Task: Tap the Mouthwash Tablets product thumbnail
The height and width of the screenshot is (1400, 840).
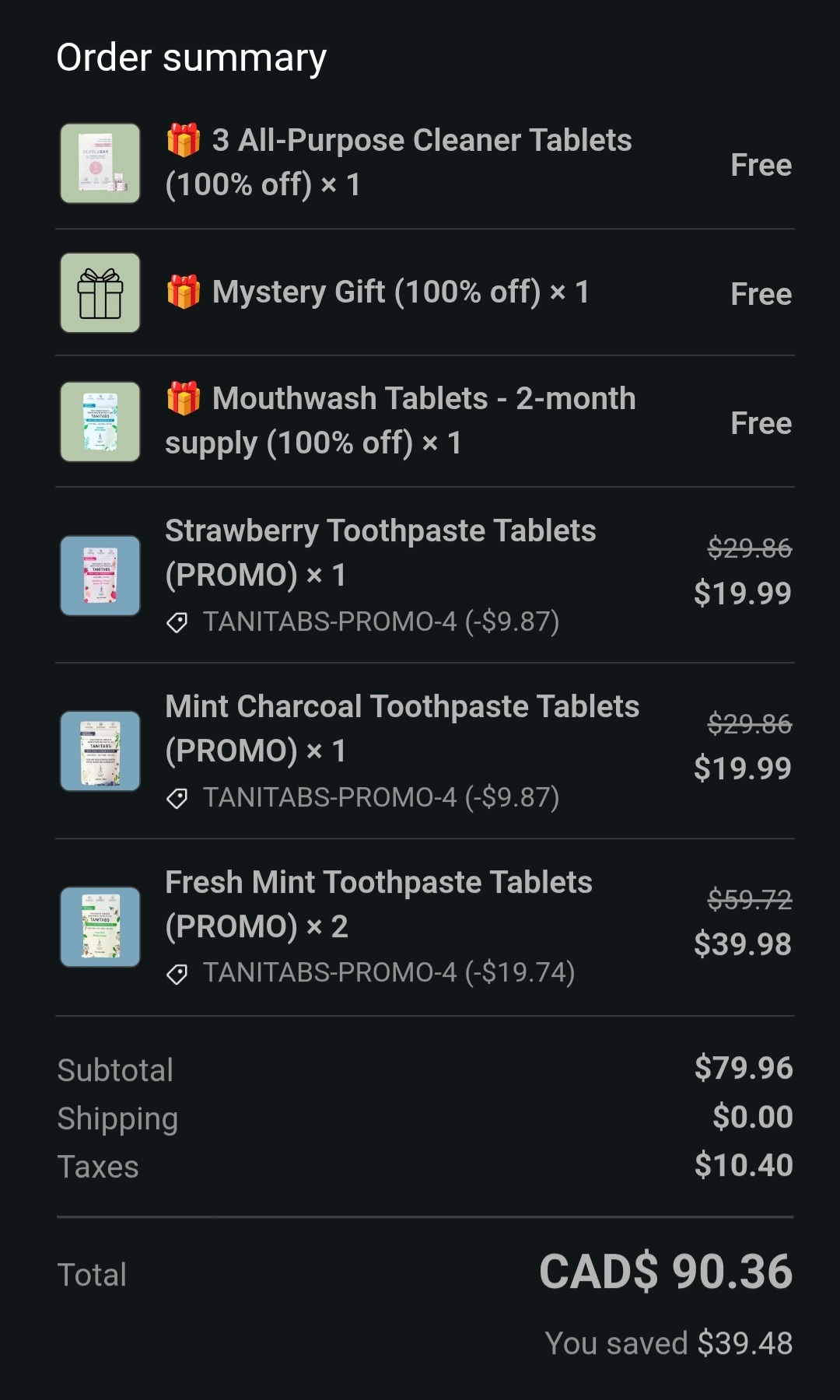Action: [x=100, y=422]
